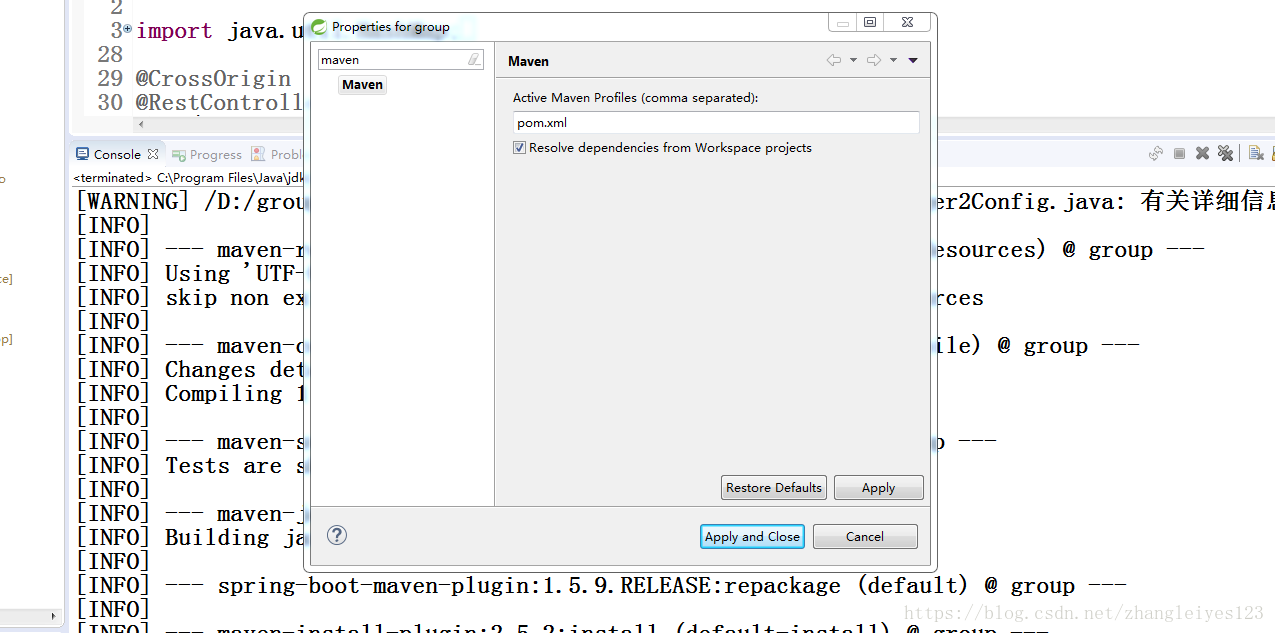Click Active Maven Profiles field with pom.xml
This screenshot has height=633, width=1275.
(x=716, y=123)
